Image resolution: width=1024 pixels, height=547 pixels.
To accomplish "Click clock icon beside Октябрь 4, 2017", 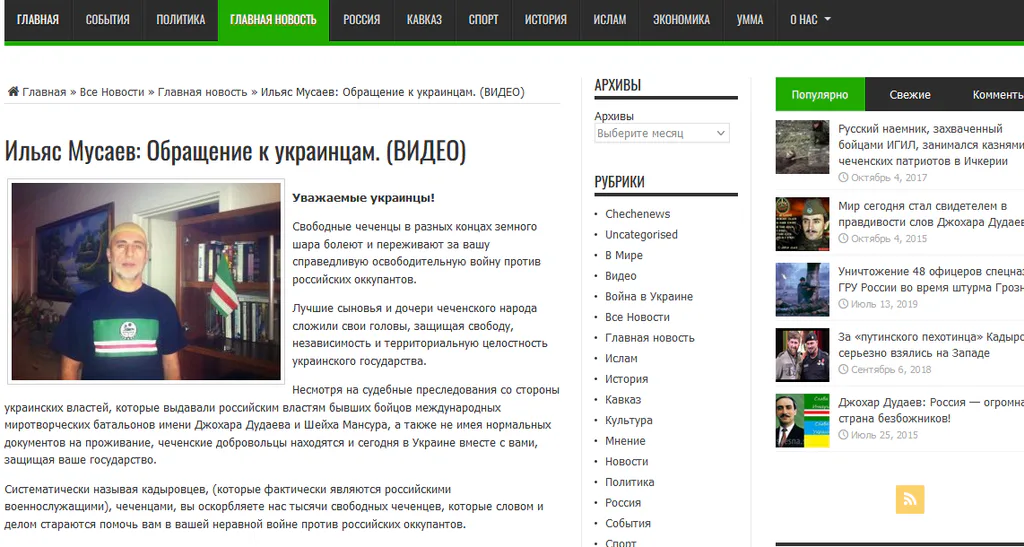I will click(843, 178).
